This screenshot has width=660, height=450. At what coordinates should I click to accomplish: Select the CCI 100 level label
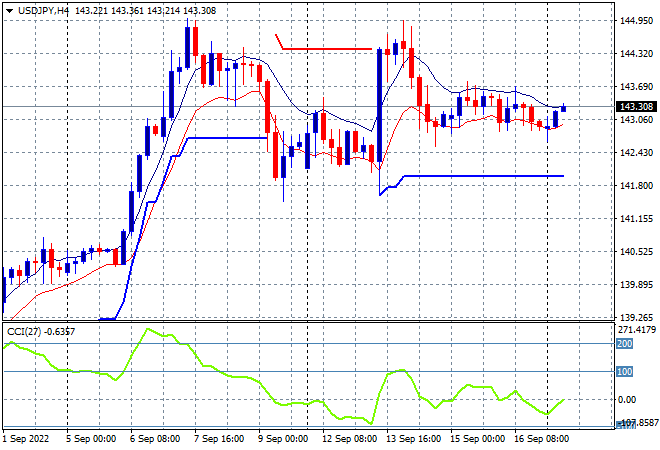(625, 372)
